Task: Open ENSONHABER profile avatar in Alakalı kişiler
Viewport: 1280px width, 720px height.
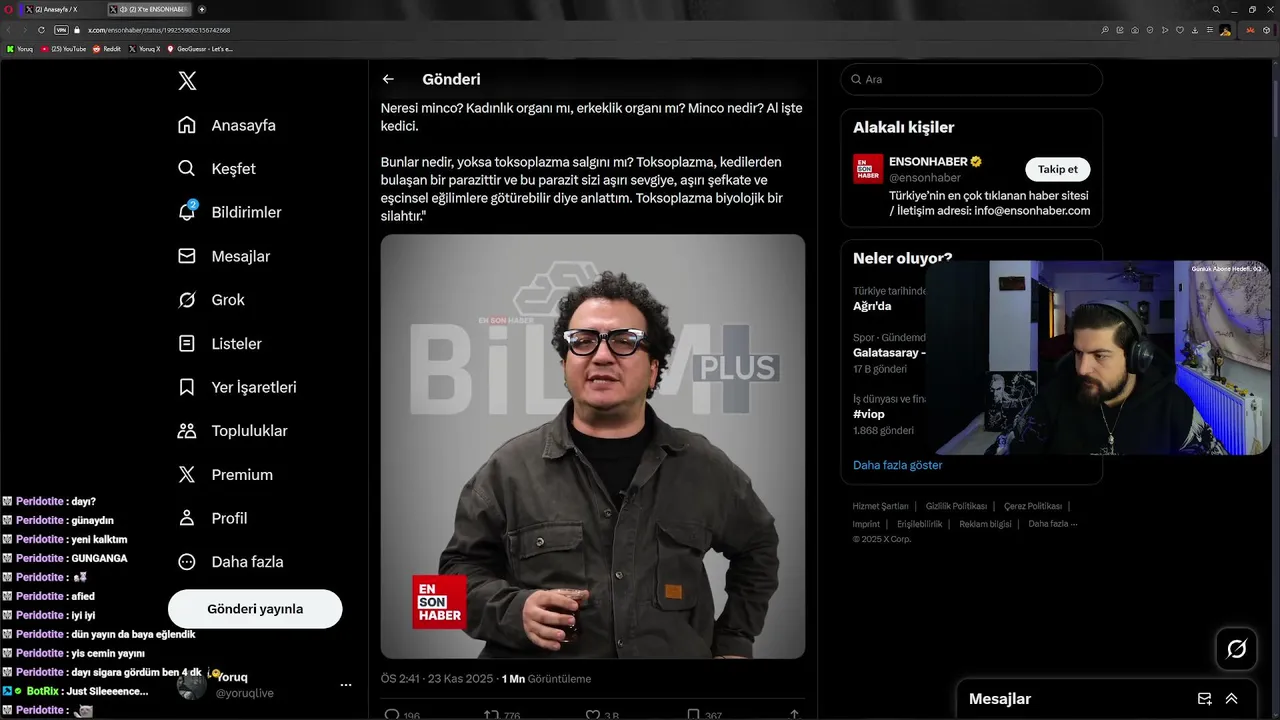Action: pos(868,169)
